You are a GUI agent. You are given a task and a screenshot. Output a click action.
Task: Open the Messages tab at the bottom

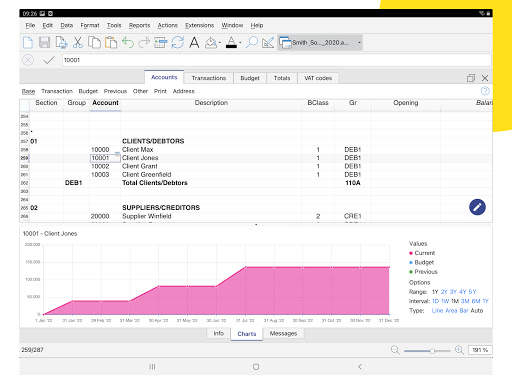283,333
